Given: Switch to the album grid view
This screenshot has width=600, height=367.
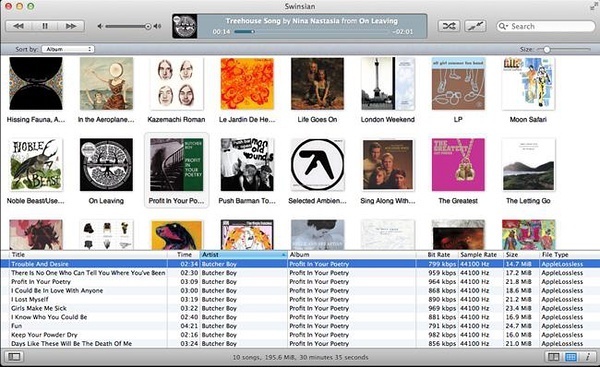Looking at the screenshot, I should click(571, 357).
